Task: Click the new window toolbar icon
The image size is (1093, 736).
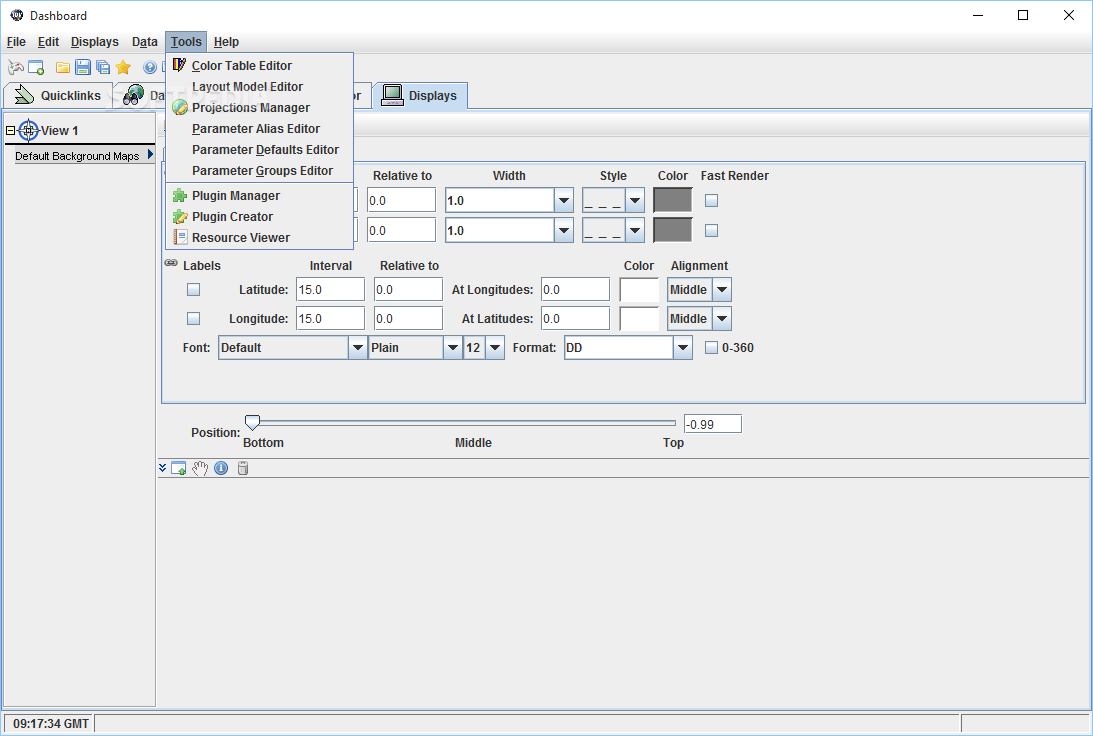Action: pyautogui.click(x=36, y=68)
